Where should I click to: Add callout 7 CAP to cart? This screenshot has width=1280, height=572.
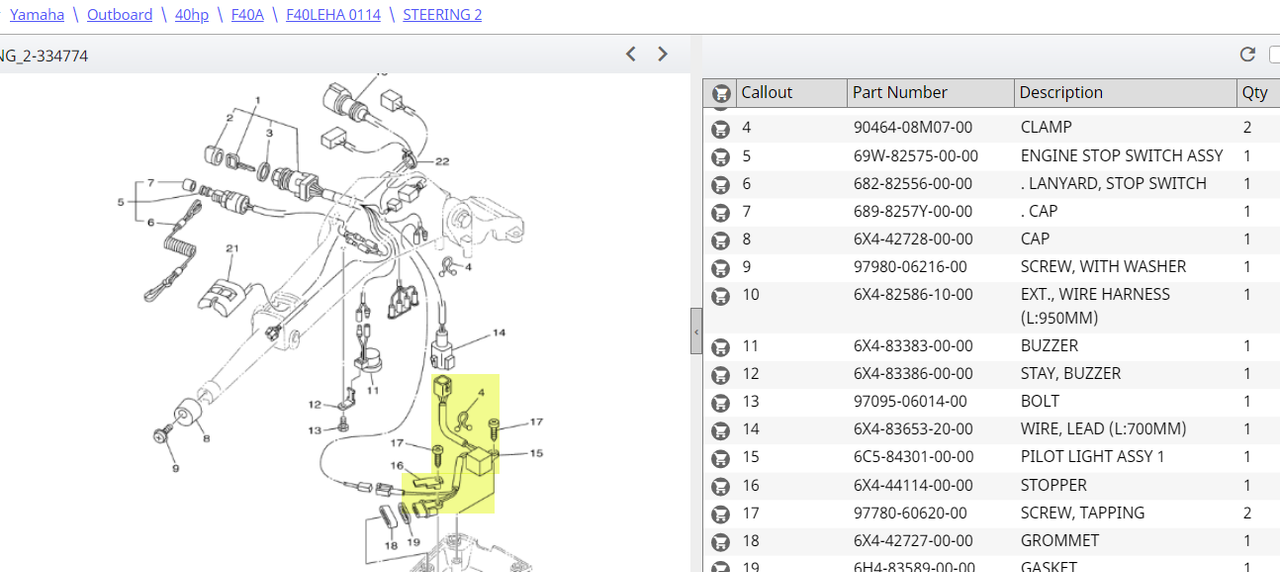[x=720, y=212]
